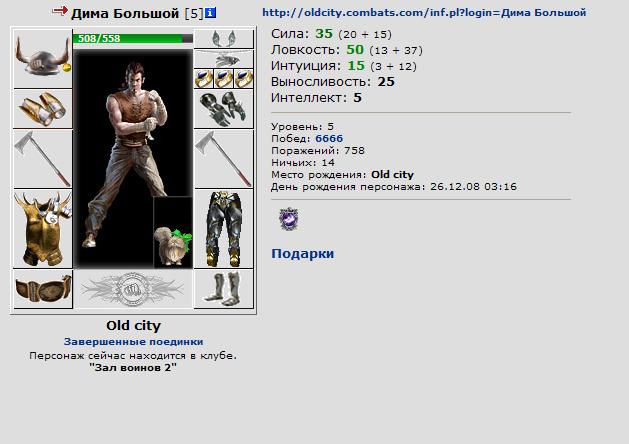Screen dimensions: 629x444
Task: Open the oldcity.combats.com profile URL link
Action: pyautogui.click(x=424, y=13)
